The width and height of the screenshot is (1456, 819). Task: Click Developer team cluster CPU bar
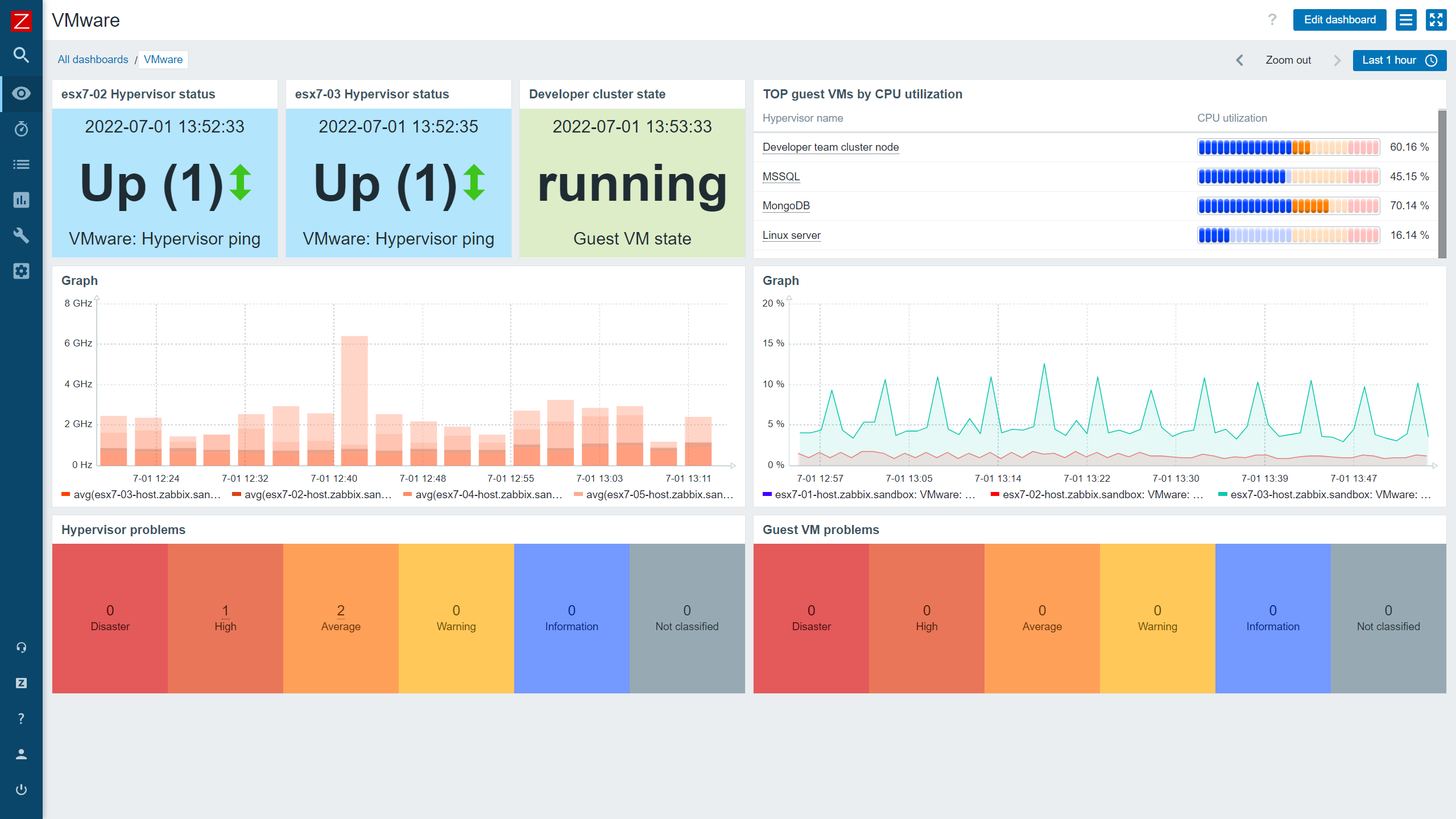pos(1288,147)
